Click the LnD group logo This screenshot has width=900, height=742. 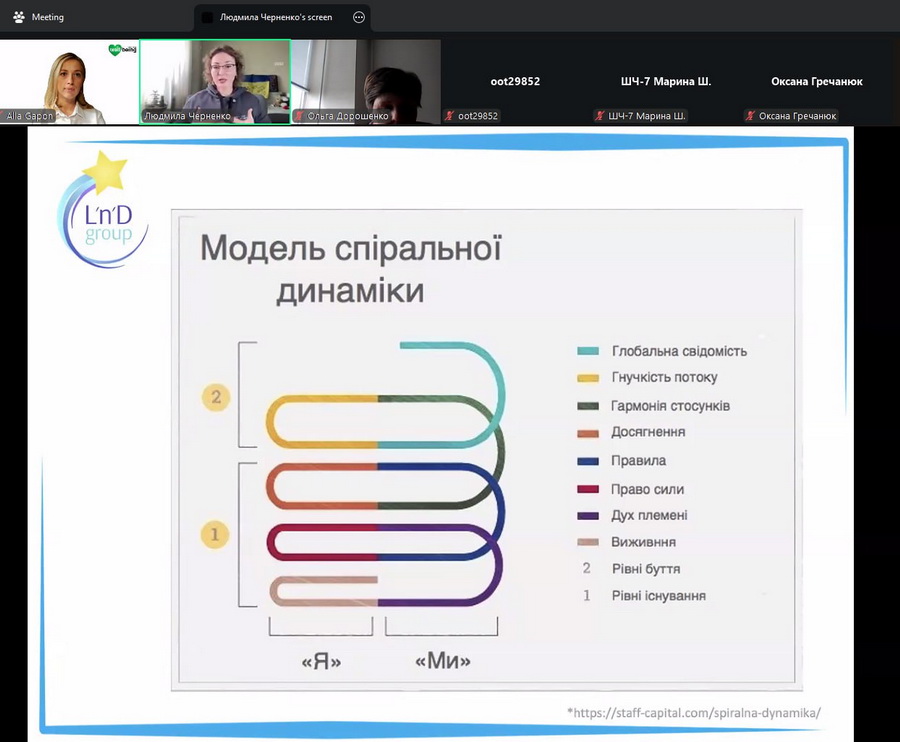pyautogui.click(x=102, y=211)
